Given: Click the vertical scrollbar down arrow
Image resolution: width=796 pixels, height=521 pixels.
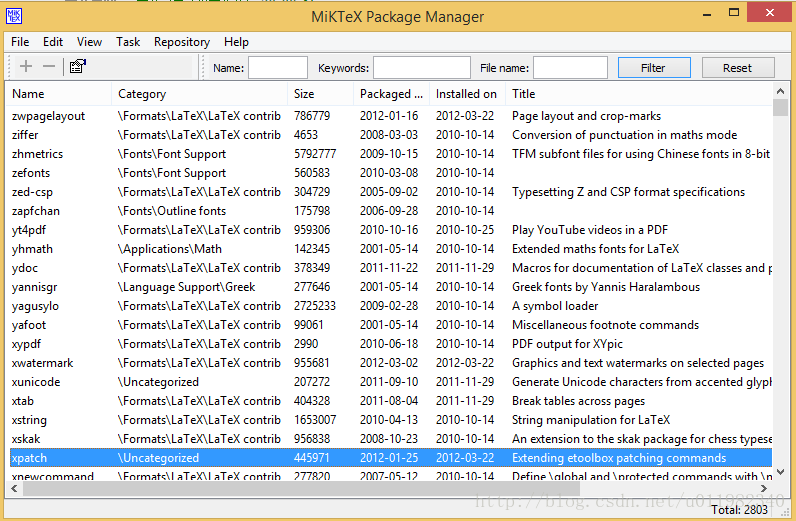Looking at the screenshot, I should [780, 472].
